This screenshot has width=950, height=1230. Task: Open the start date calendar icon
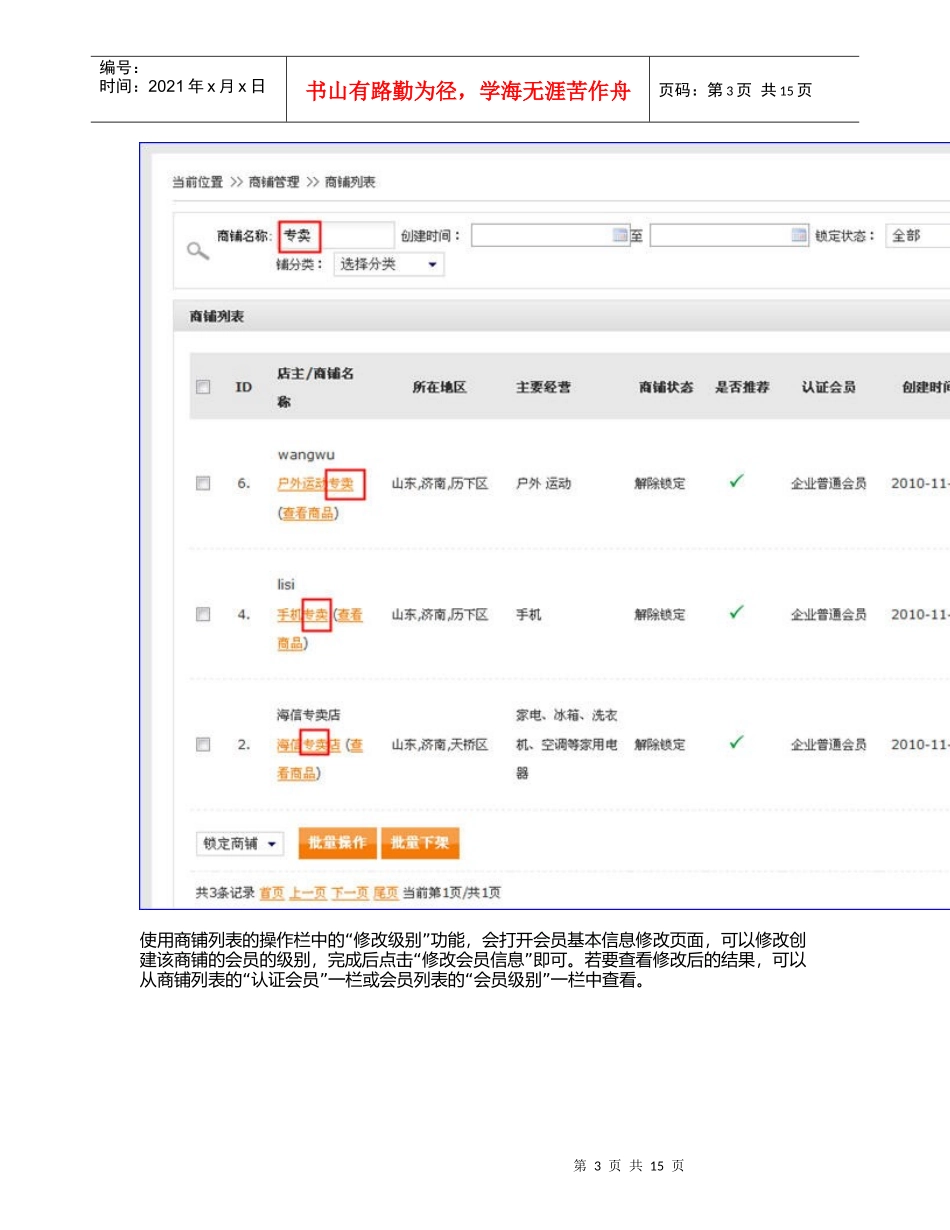pyautogui.click(x=620, y=235)
